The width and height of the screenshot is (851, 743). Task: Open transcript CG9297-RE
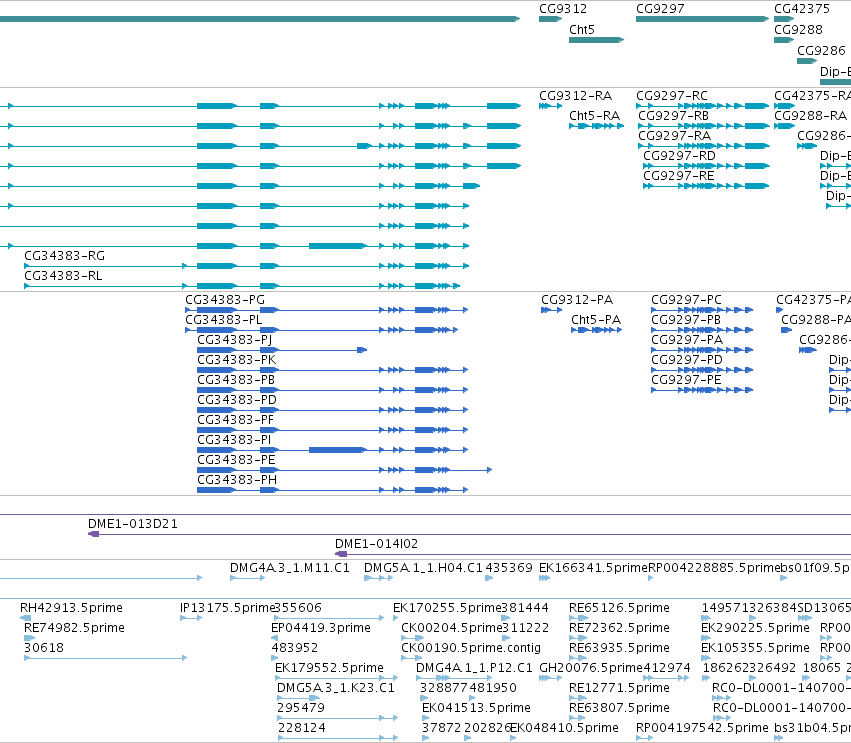[x=706, y=186]
